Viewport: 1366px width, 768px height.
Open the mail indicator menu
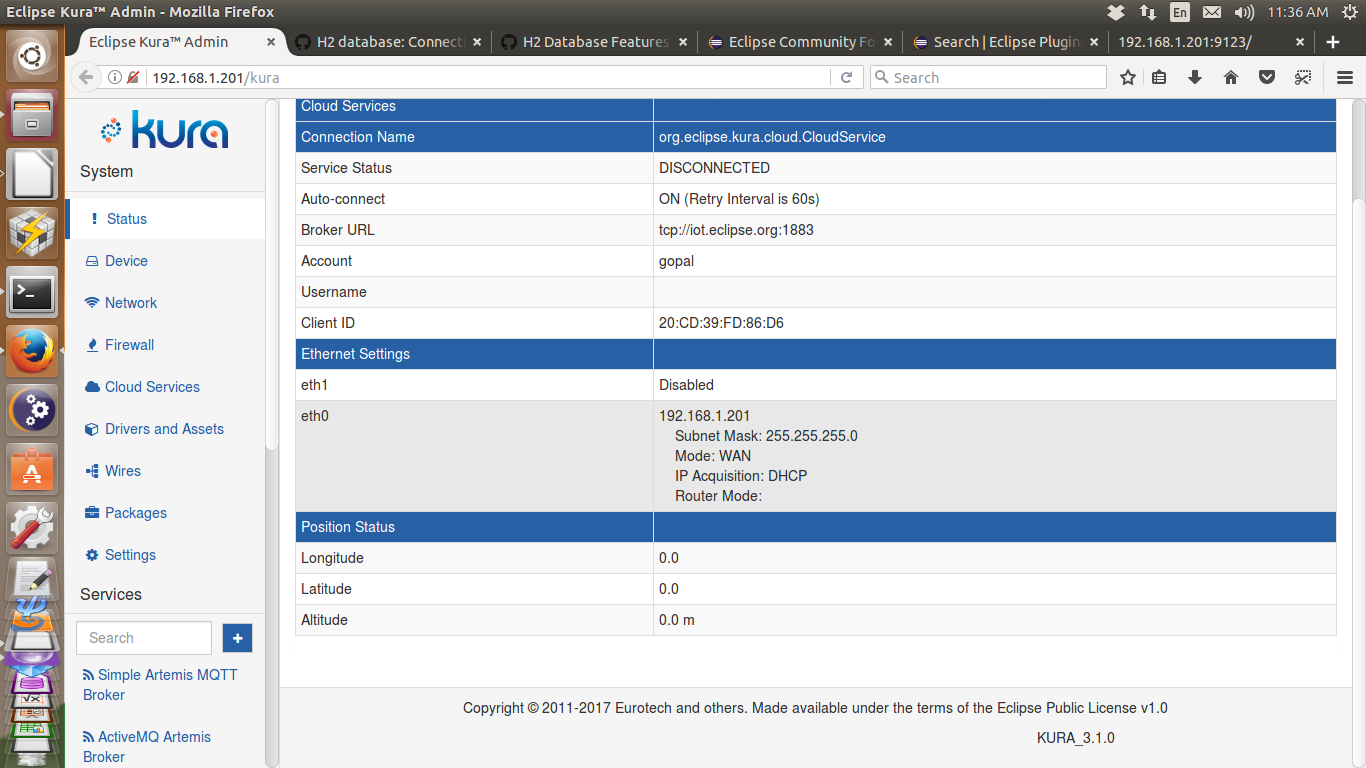tap(1212, 12)
